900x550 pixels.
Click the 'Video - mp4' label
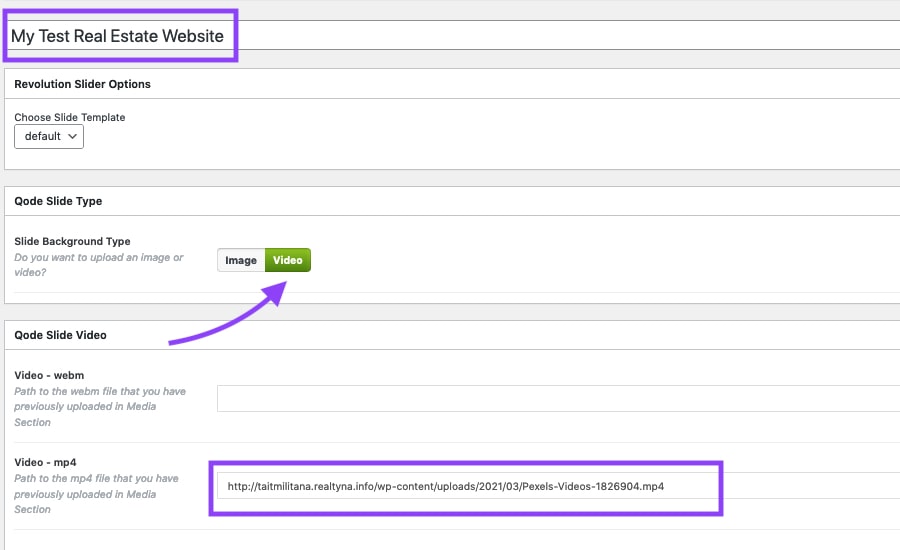click(x=45, y=462)
